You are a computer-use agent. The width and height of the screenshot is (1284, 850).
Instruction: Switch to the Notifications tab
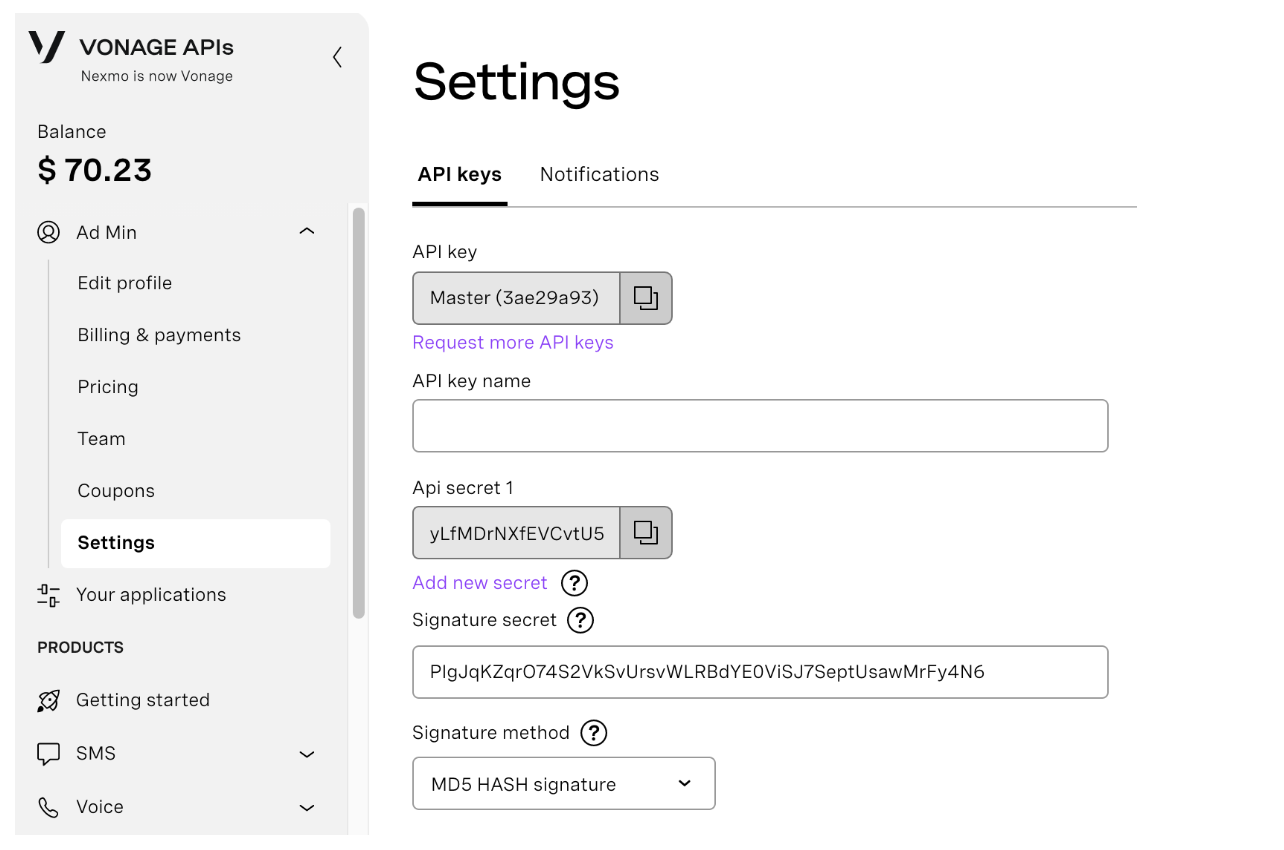coord(599,175)
